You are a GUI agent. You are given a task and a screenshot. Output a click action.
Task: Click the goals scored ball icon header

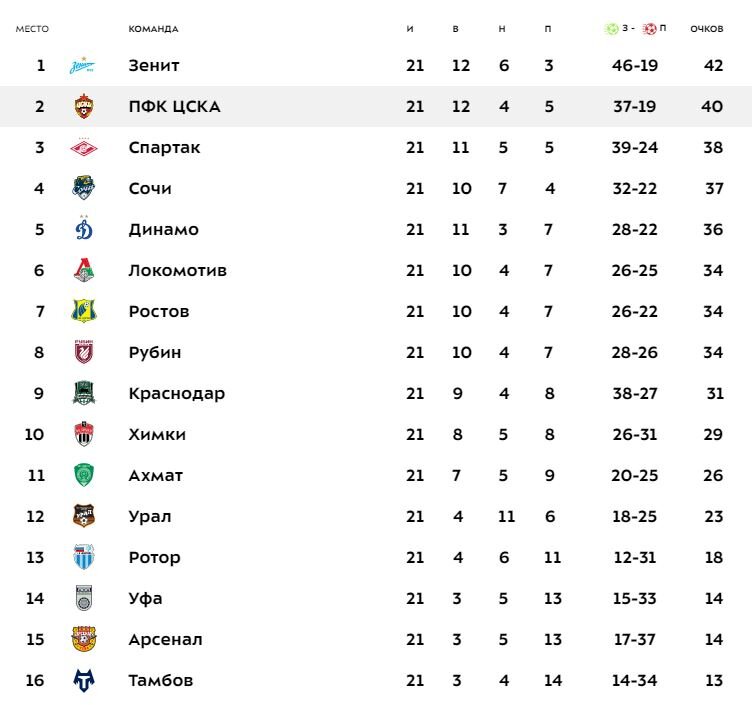(x=611, y=29)
